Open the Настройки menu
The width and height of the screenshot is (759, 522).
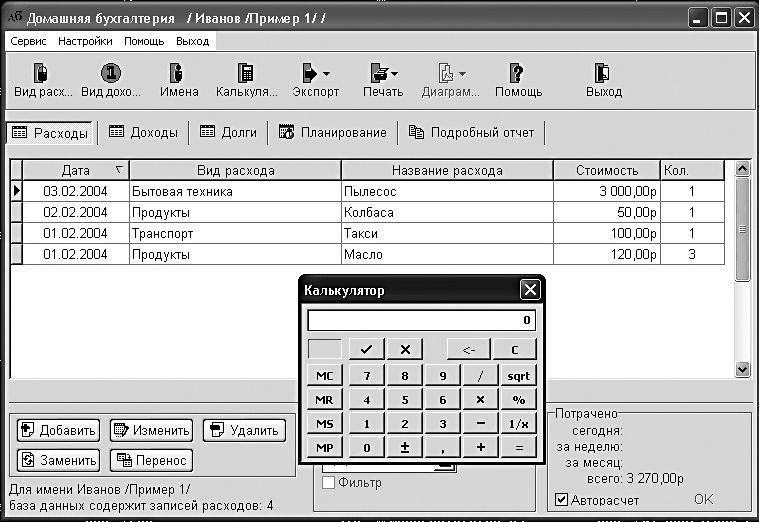[85, 41]
